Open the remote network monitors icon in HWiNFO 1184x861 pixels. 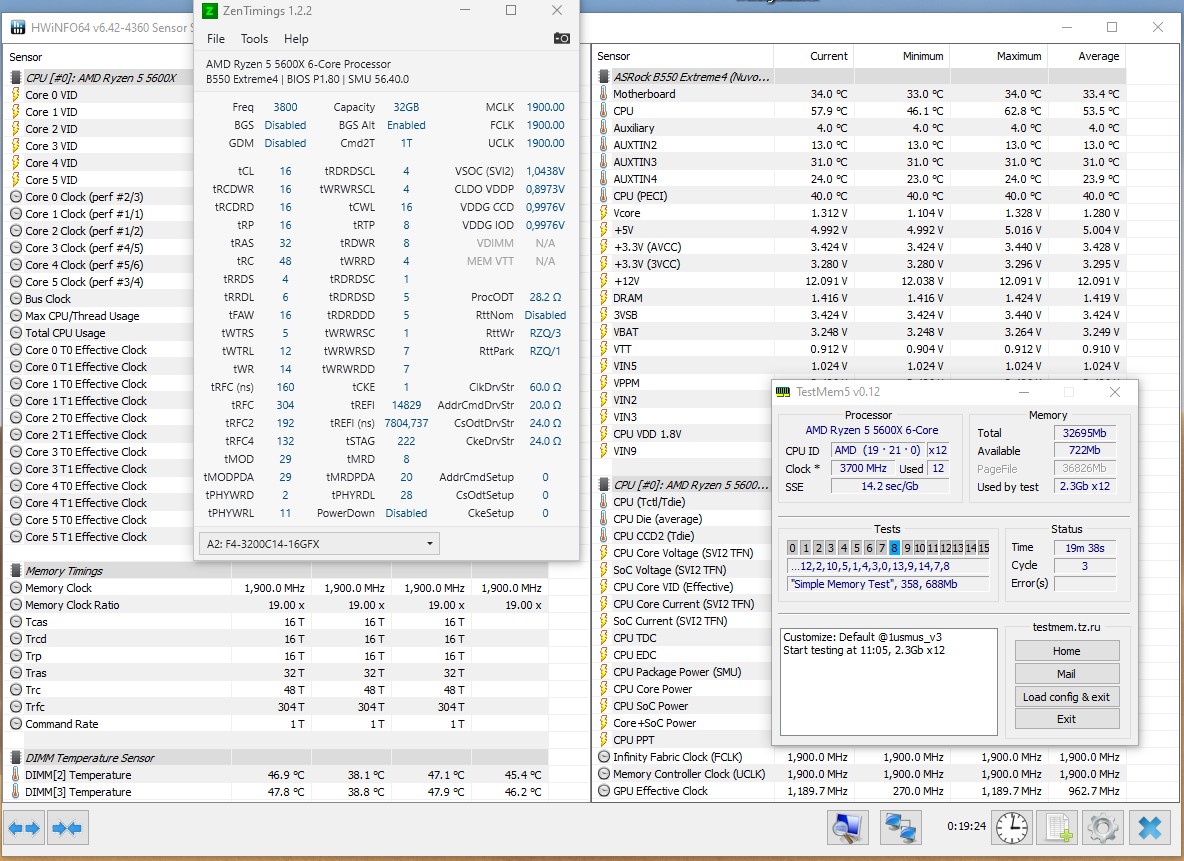tap(900, 829)
